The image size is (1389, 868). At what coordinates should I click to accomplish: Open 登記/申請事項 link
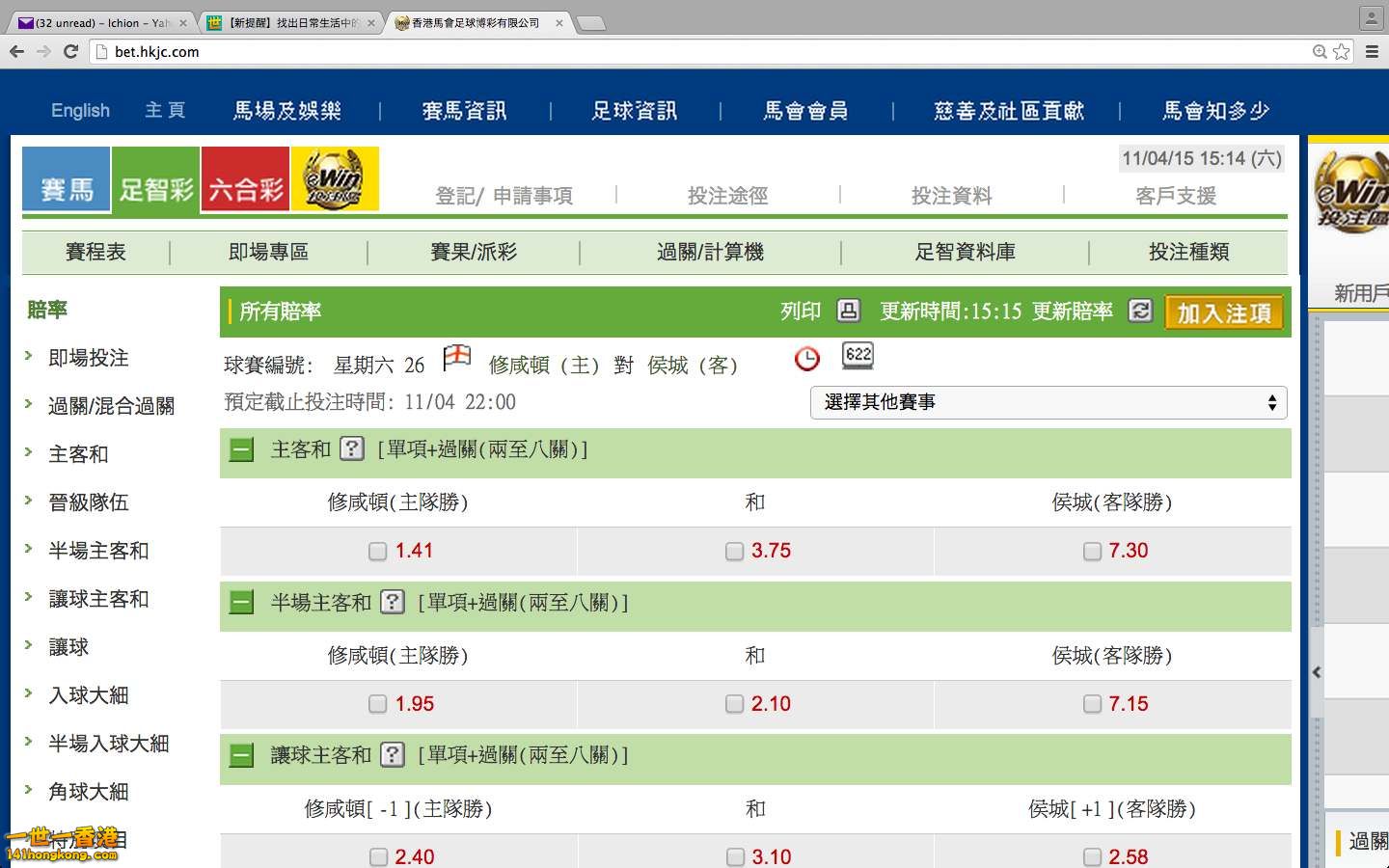[504, 196]
